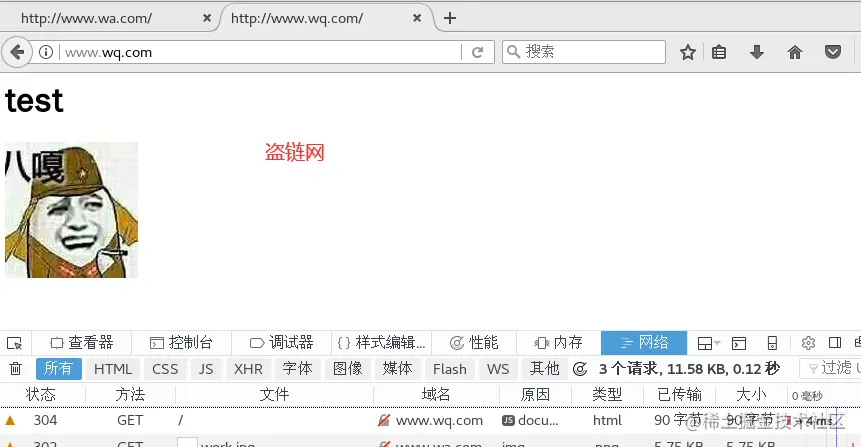Select the http://www.wq.com/ tab
The height and width of the screenshot is (447, 861).
pyautogui.click(x=327, y=18)
